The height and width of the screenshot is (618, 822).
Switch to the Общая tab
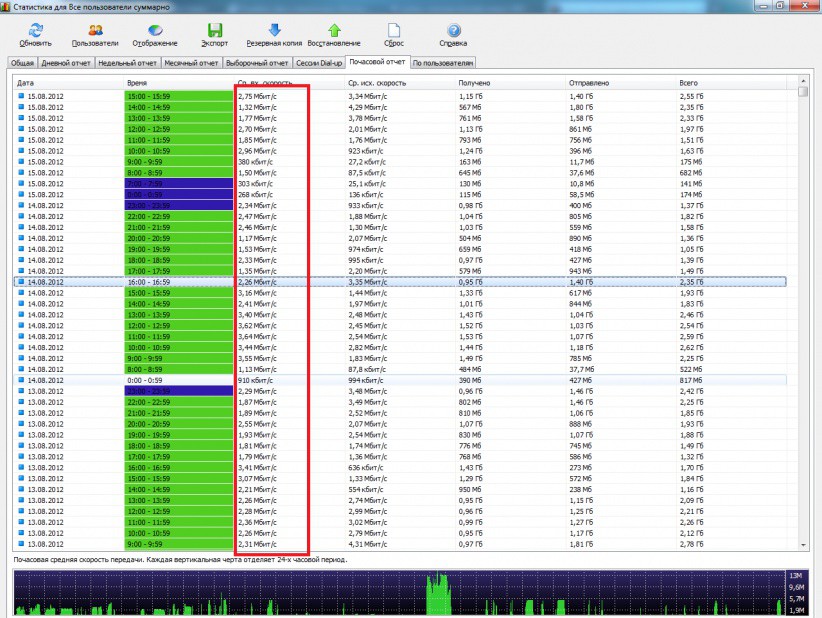coord(23,62)
